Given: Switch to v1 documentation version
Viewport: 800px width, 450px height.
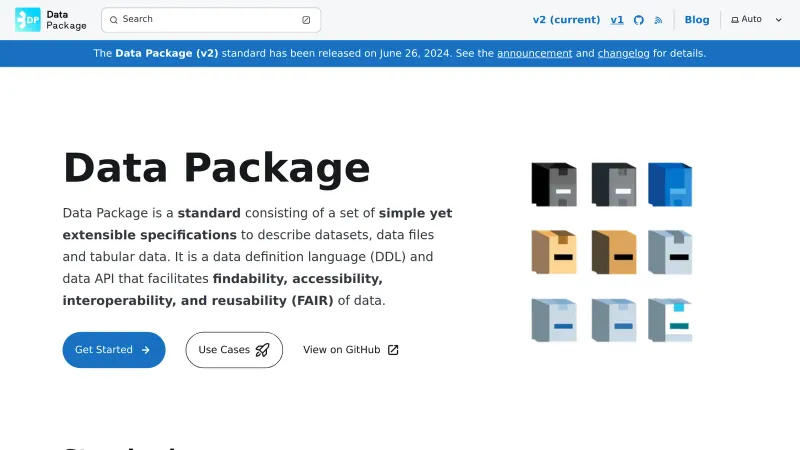Looking at the screenshot, I should tap(617, 20).
